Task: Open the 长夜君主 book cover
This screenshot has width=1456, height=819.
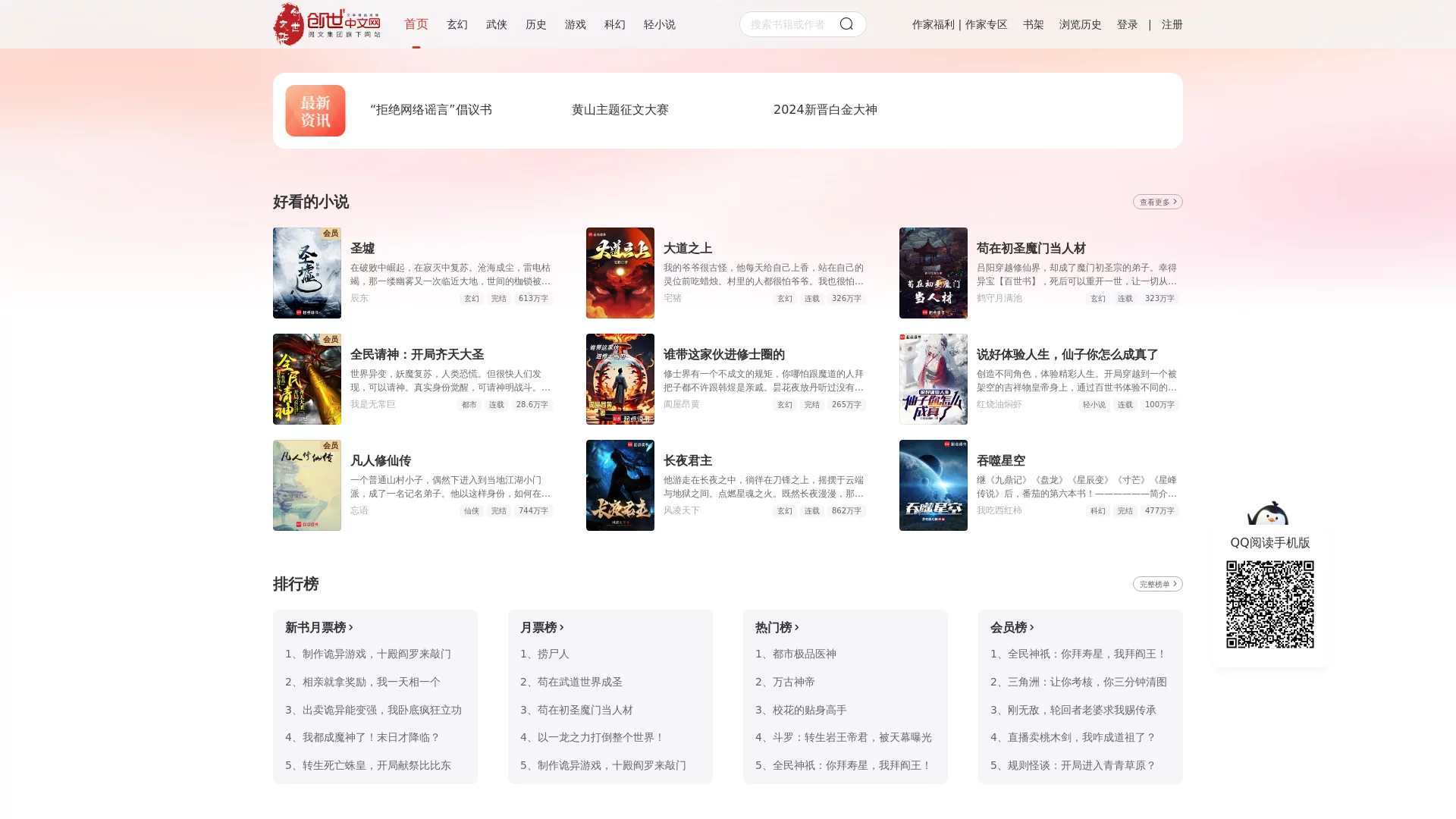Action: tap(620, 485)
